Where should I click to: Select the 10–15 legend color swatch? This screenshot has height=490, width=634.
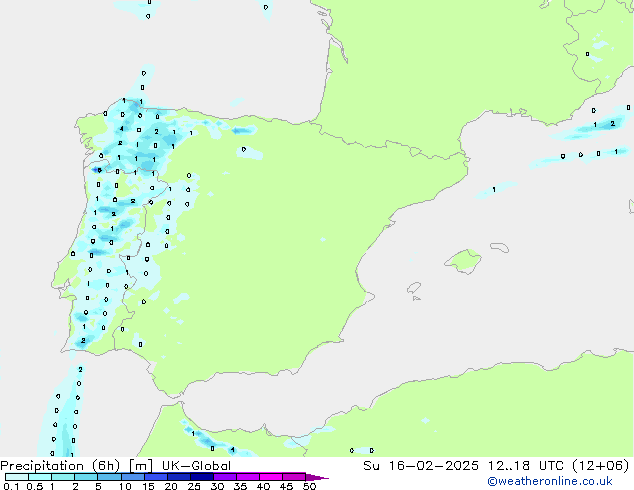133,477
